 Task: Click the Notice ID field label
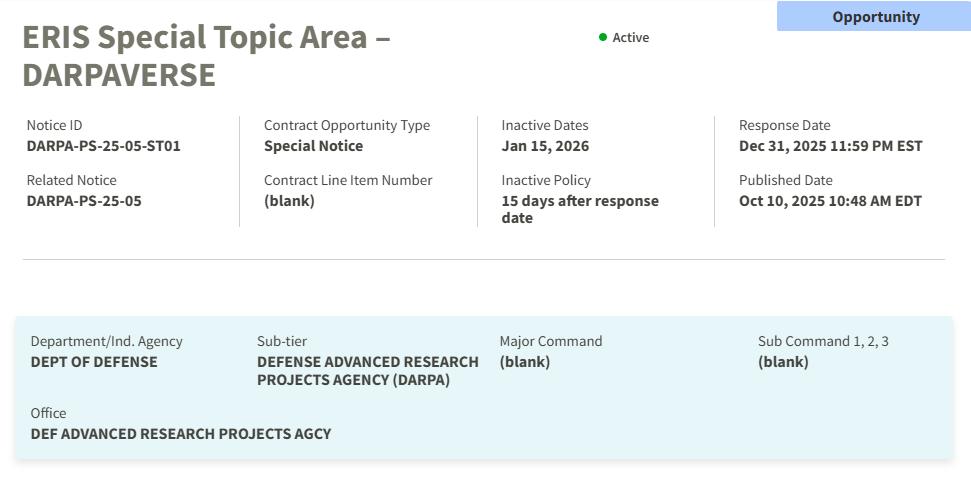coord(54,125)
